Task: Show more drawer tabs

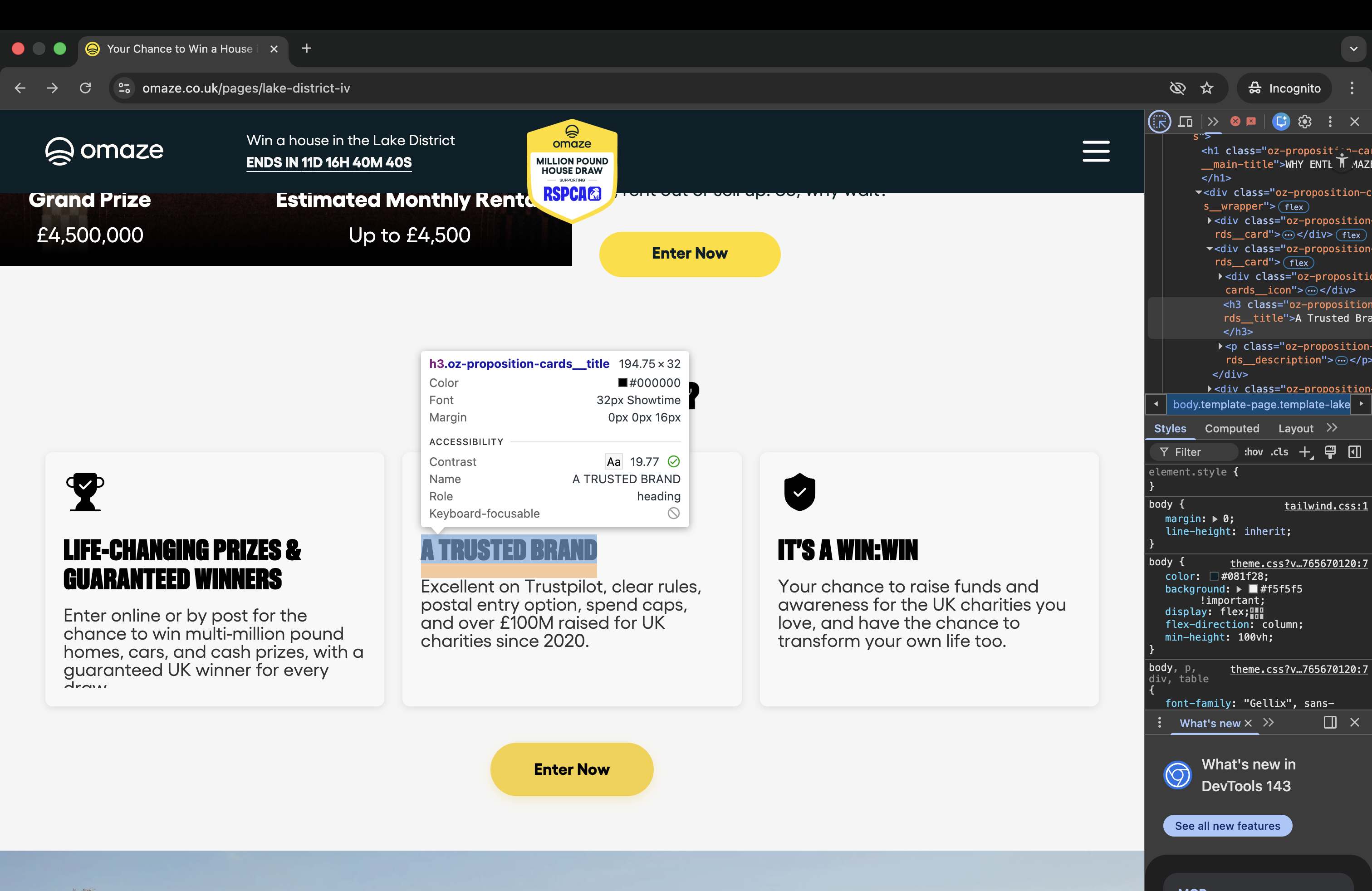Action: pos(1268,723)
